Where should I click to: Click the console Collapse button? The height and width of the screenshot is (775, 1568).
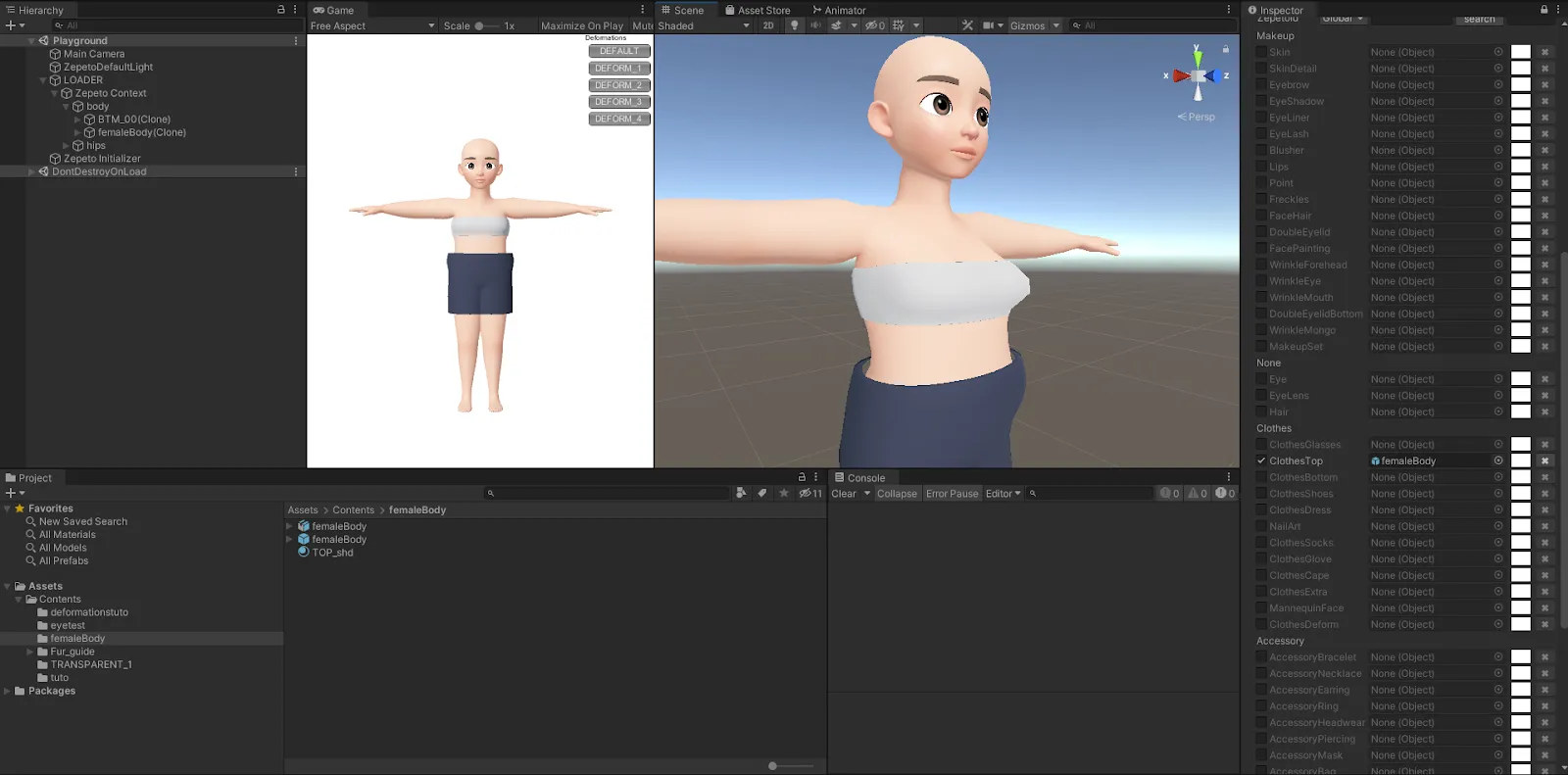[x=897, y=493]
